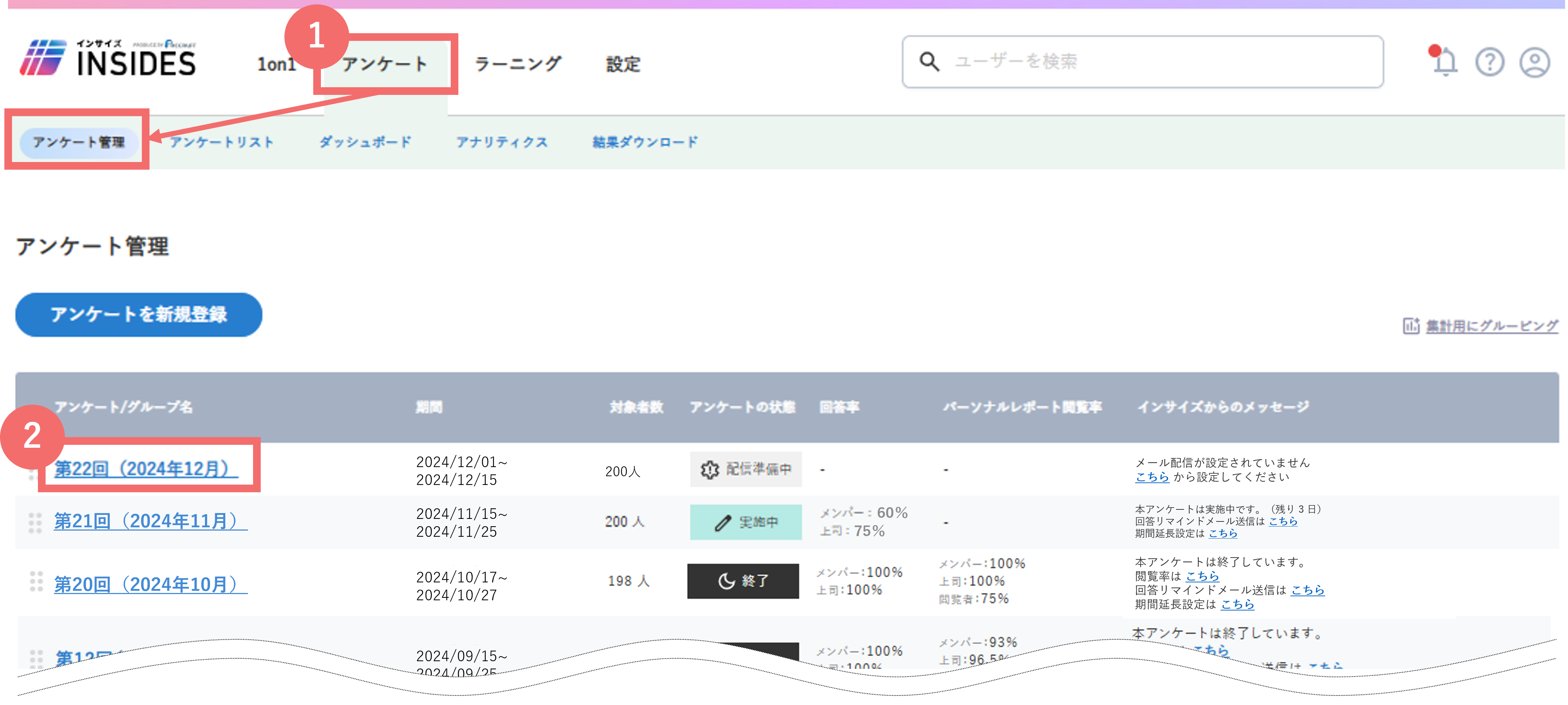1568x705 pixels.
Task: Click the メンバー：60% response rate
Action: point(863,513)
